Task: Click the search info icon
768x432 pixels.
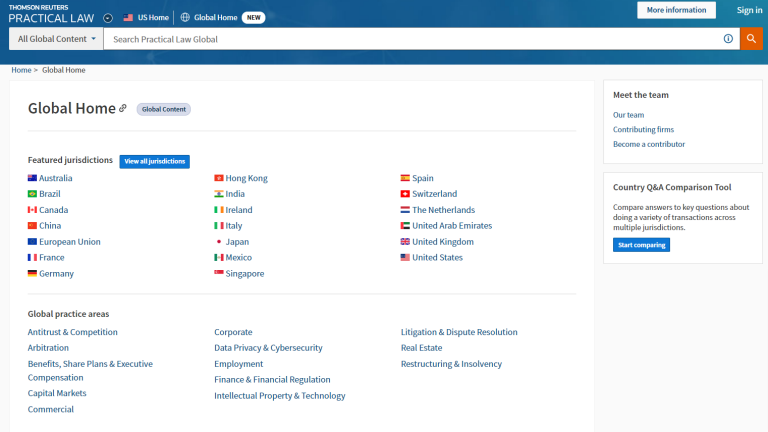Action: pyautogui.click(x=728, y=39)
